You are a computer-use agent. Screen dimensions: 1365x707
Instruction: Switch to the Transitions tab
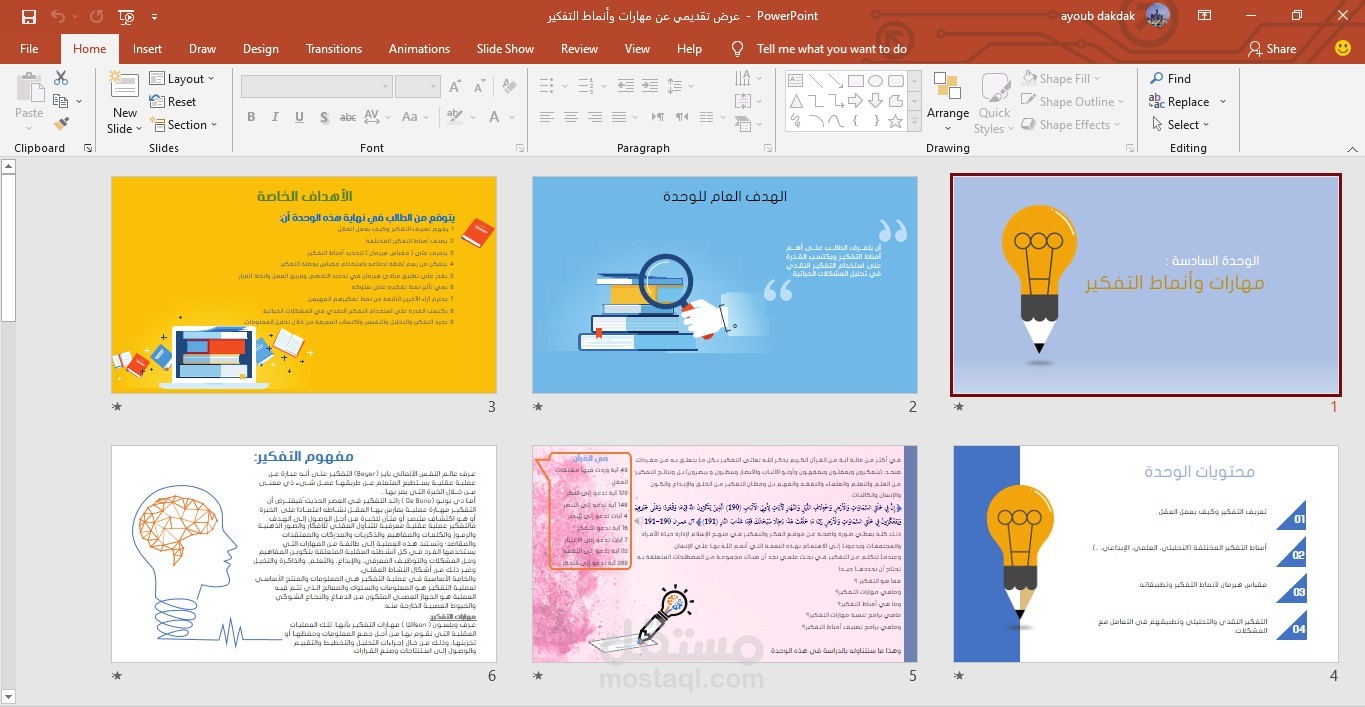pos(334,48)
